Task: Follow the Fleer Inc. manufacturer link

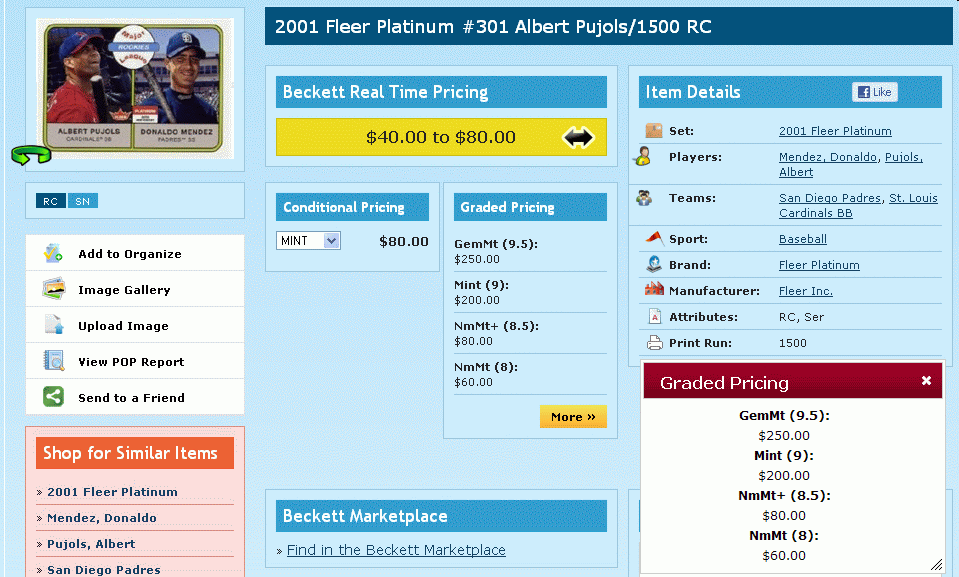Action: coord(805,291)
